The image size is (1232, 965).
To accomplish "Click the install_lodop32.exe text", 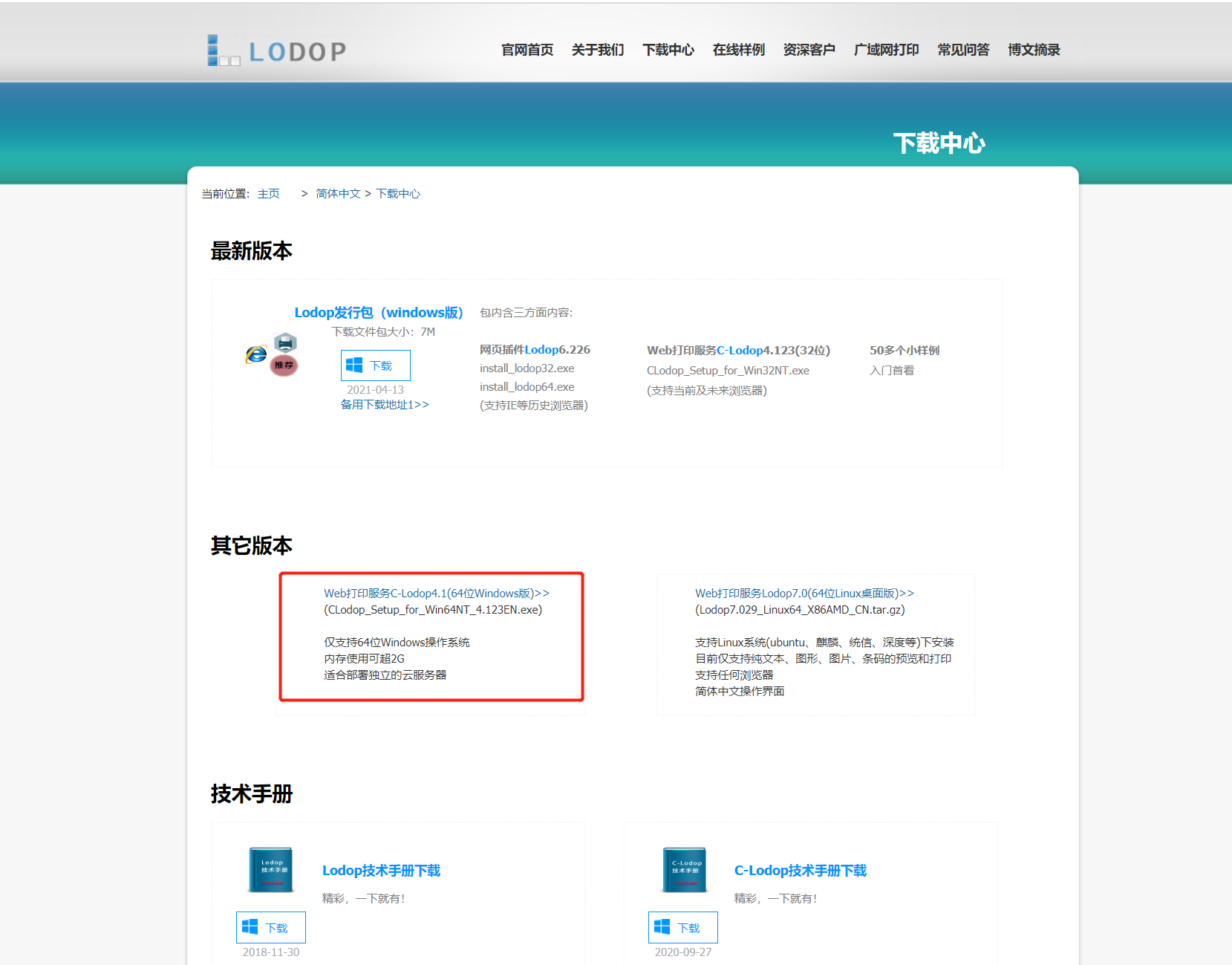I will point(527,368).
